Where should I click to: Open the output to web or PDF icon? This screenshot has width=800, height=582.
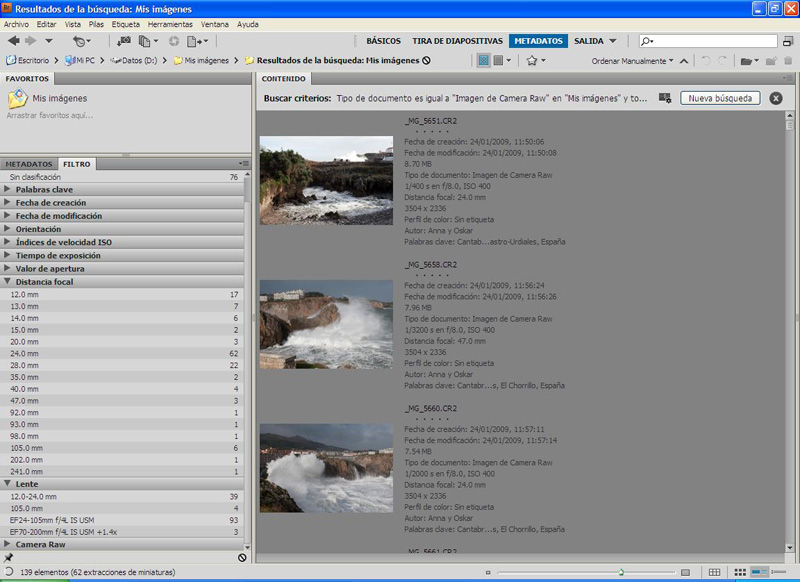point(197,41)
